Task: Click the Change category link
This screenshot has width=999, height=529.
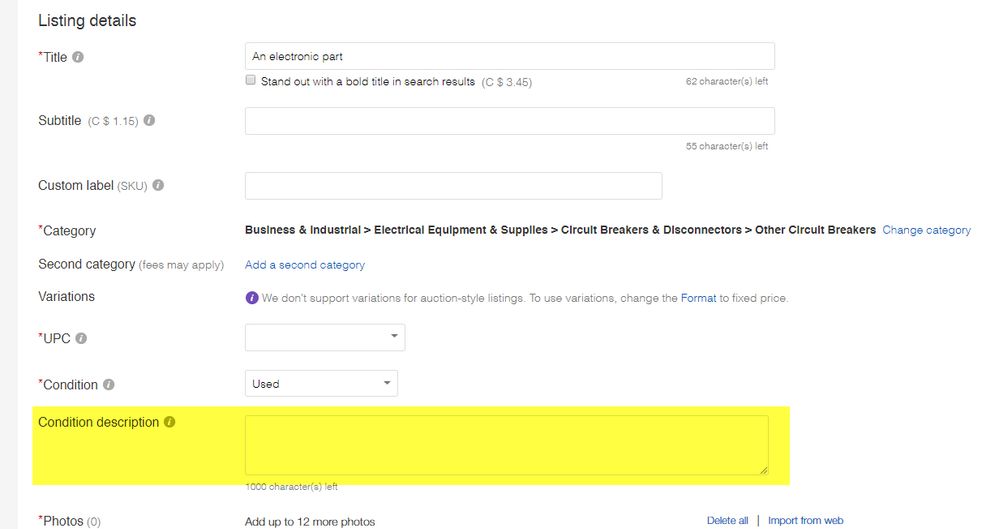Action: (x=926, y=230)
